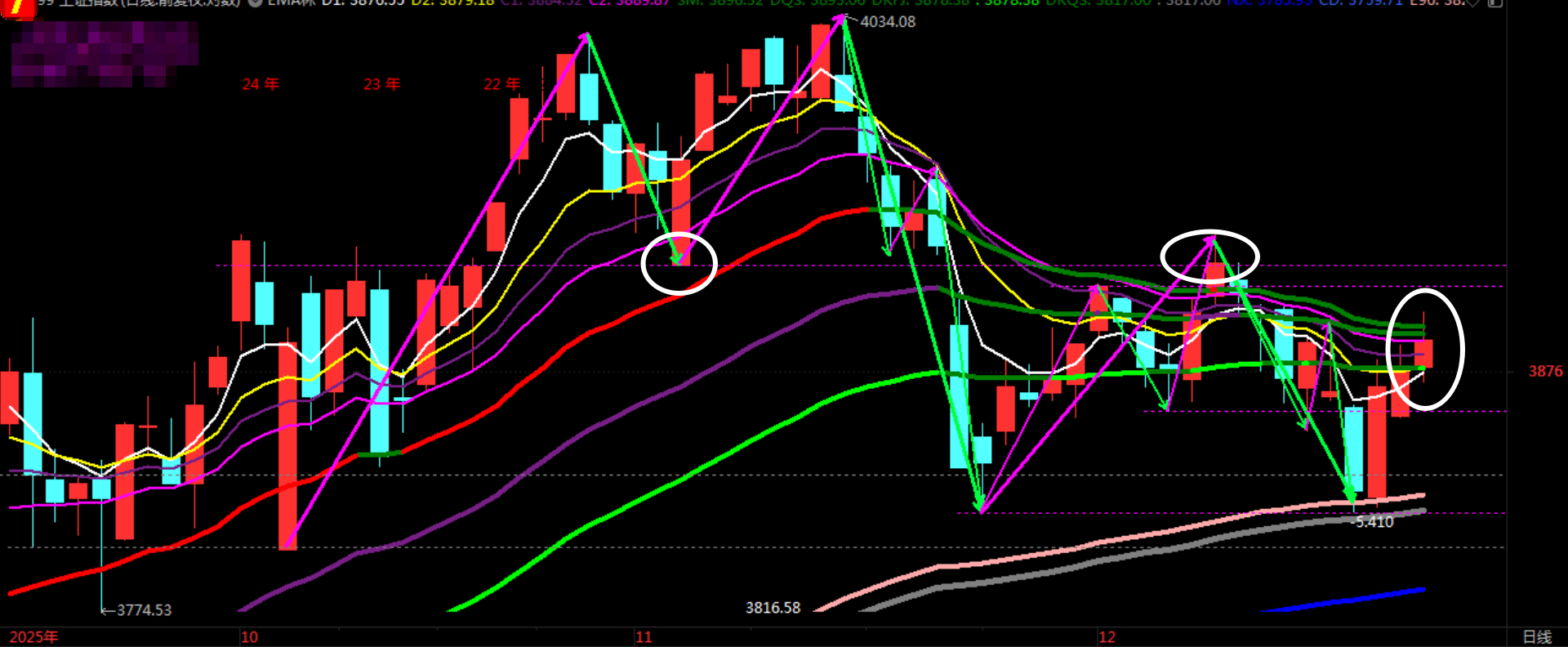Select the 4034.08 high price label
1568x647 pixels.
click(x=888, y=22)
